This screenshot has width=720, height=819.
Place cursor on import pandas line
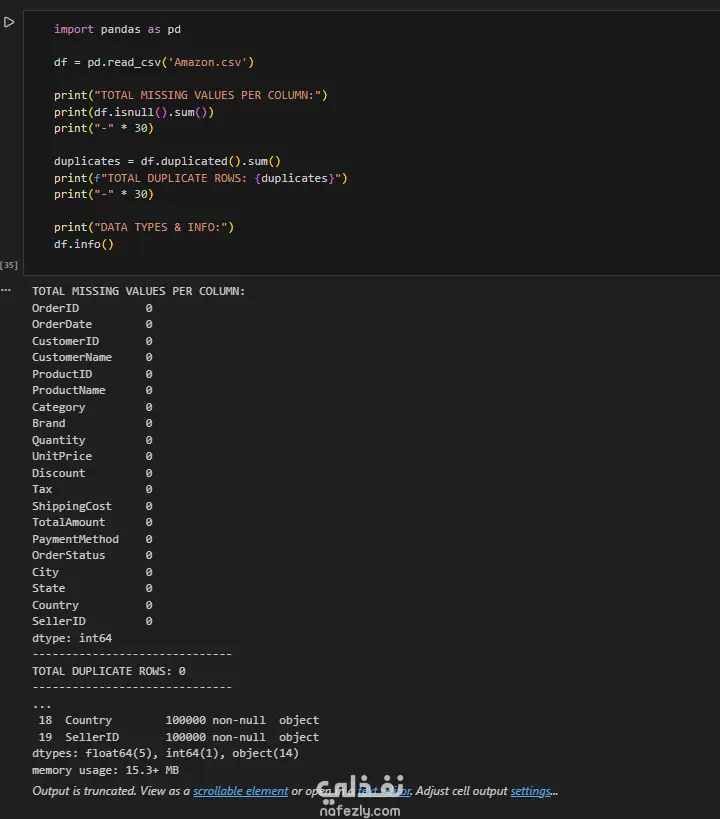coord(117,30)
